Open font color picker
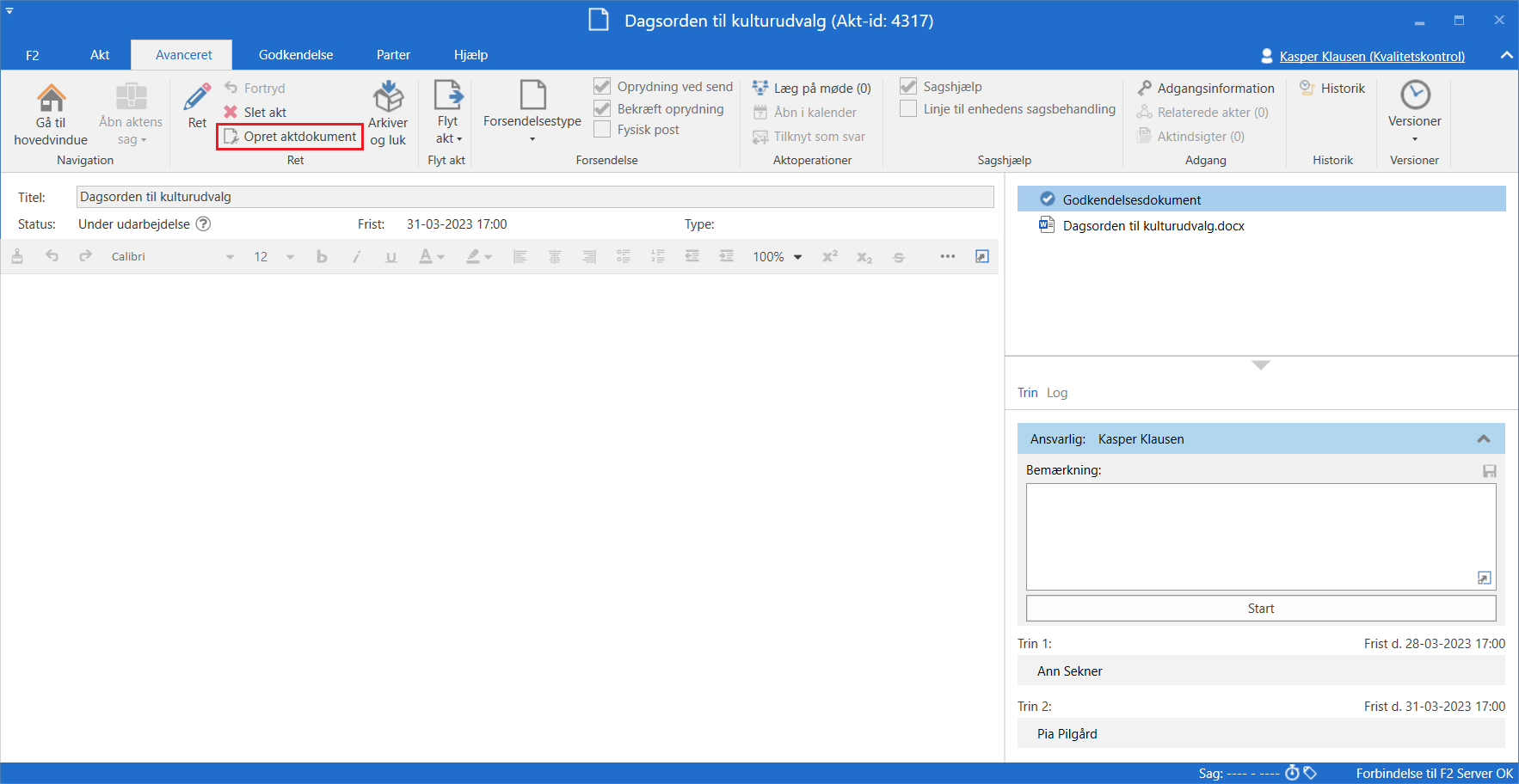 click(x=431, y=256)
